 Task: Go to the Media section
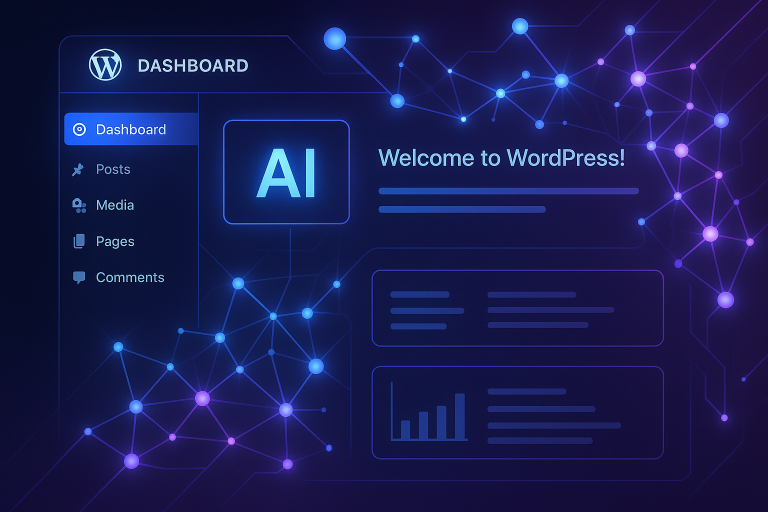coord(115,205)
